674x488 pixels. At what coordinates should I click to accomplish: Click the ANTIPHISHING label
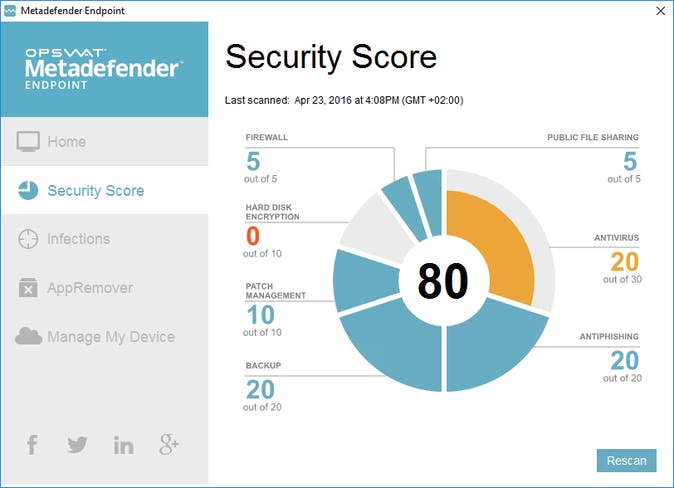point(609,336)
